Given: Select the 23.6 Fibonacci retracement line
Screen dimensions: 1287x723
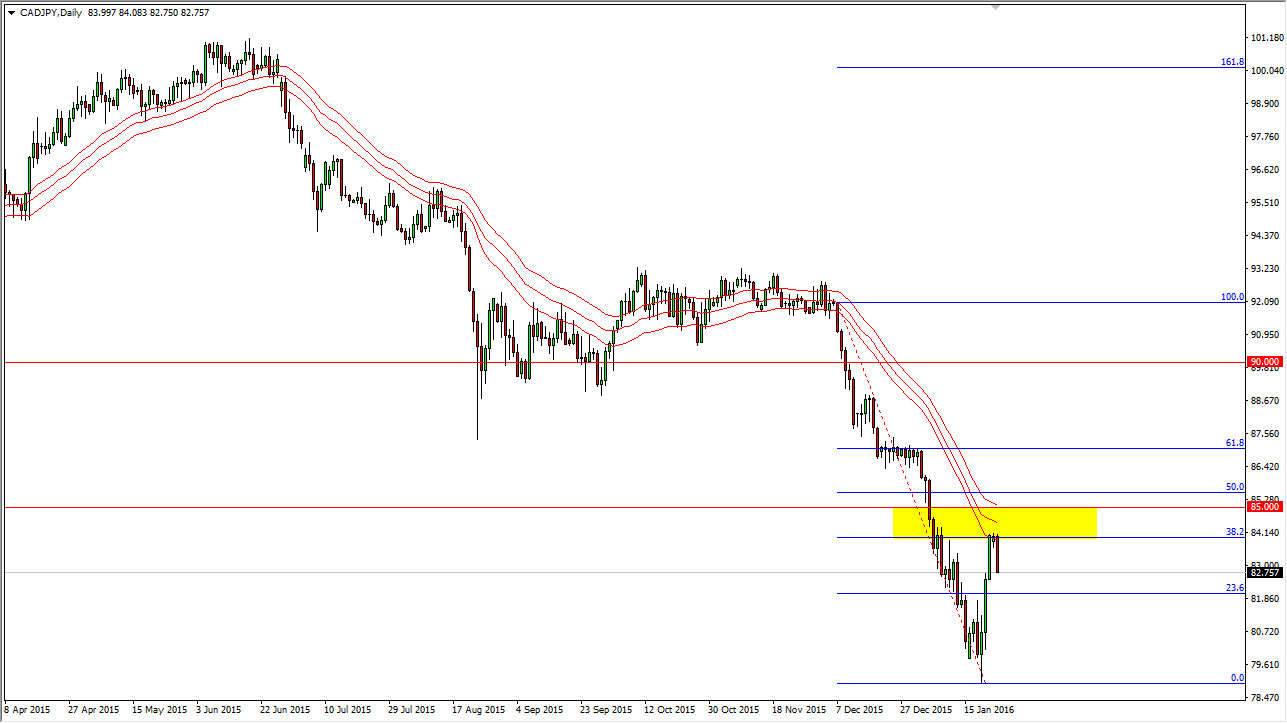Looking at the screenshot, I should coord(1100,592).
